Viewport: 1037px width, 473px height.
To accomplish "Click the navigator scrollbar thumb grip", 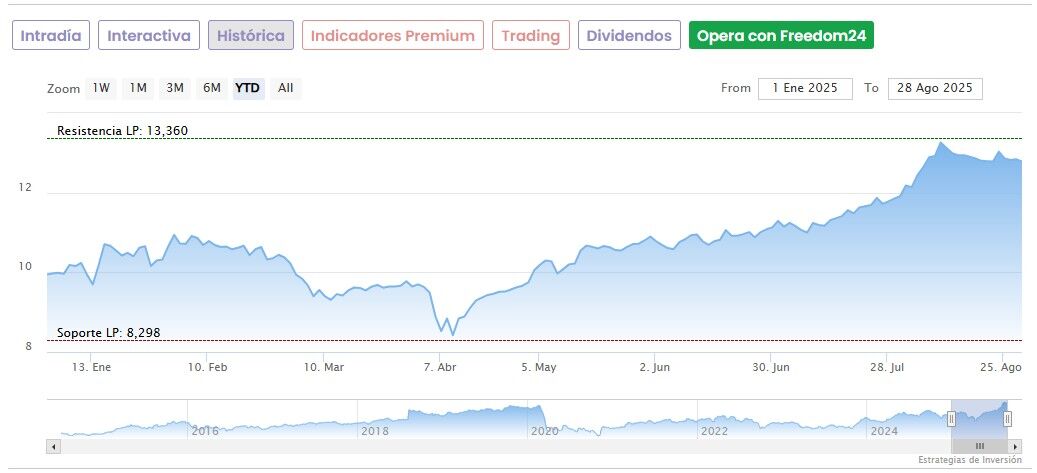I will click(980, 446).
